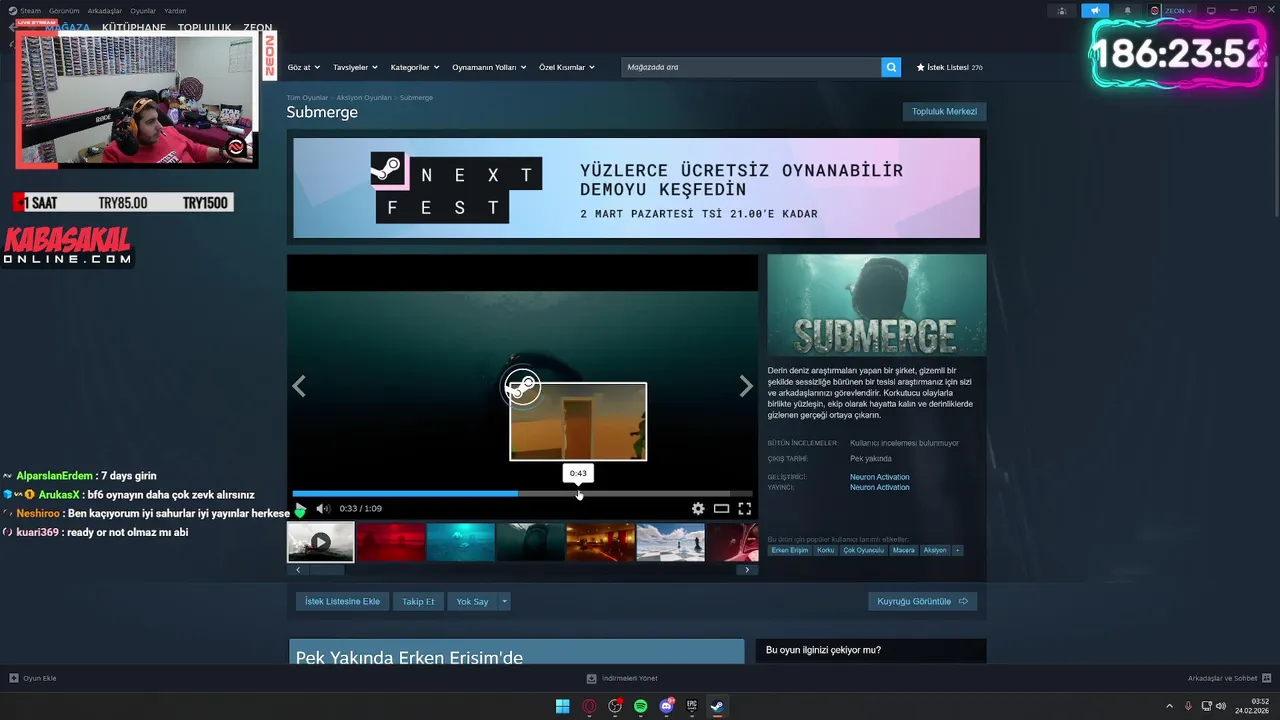
Task: Click the Tüm Oyunlar breadcrumb
Action: pyautogui.click(x=307, y=98)
